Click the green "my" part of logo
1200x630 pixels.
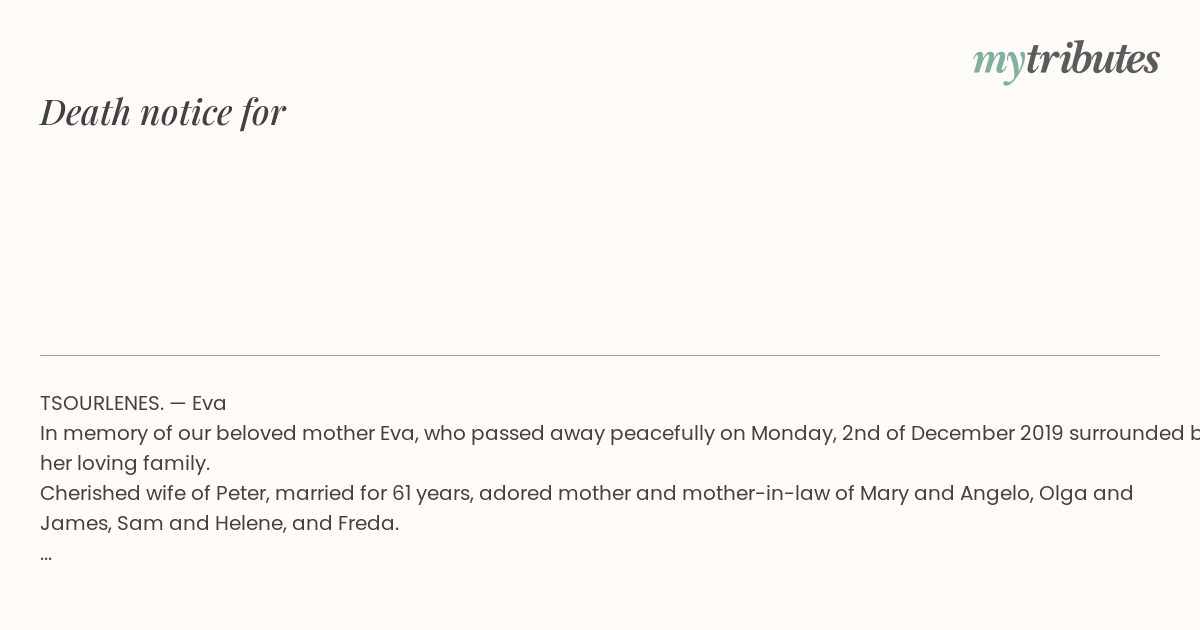(999, 63)
